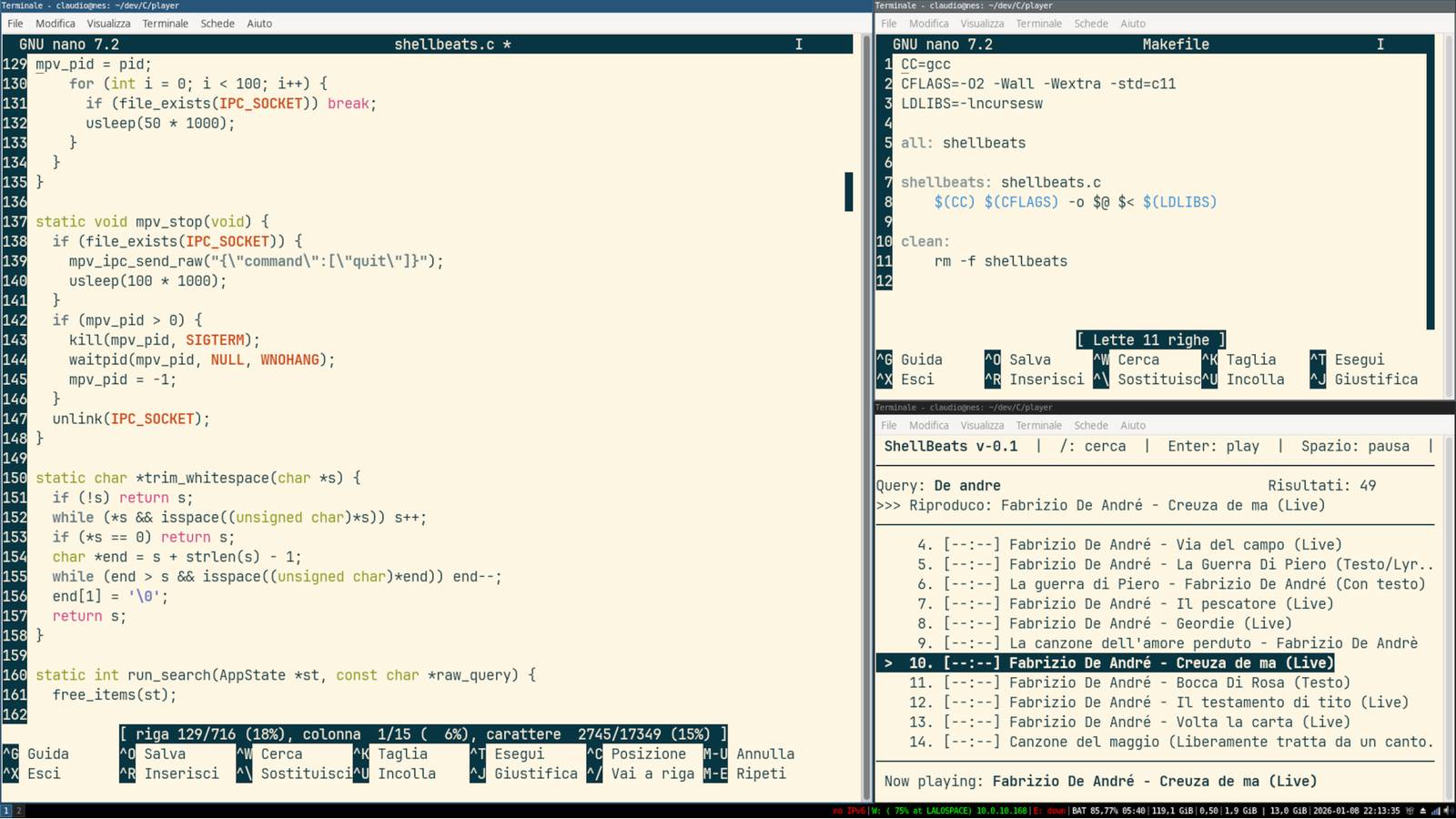Click the network signal tray icon
This screenshot has height=819, width=1456.
pos(1435,811)
